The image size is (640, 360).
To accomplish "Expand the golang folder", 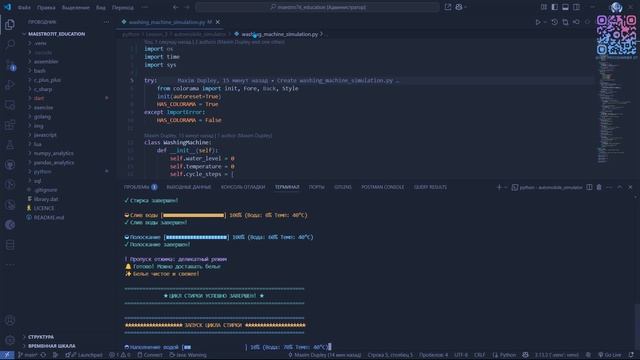I will point(42,117).
